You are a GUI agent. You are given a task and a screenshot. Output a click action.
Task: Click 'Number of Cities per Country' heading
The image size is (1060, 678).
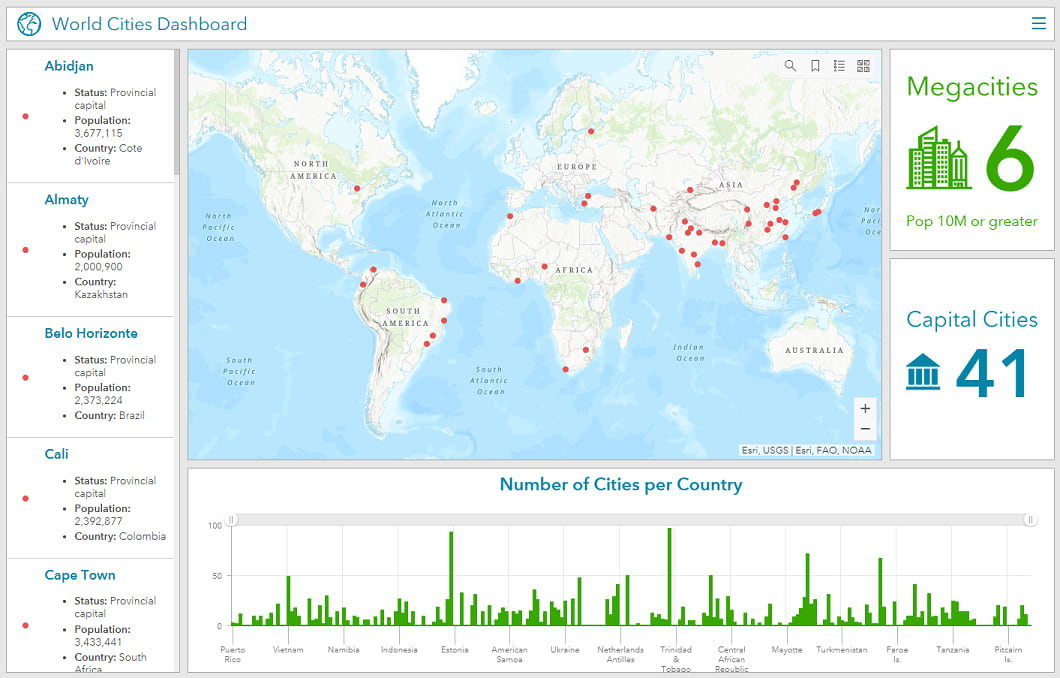click(x=621, y=485)
